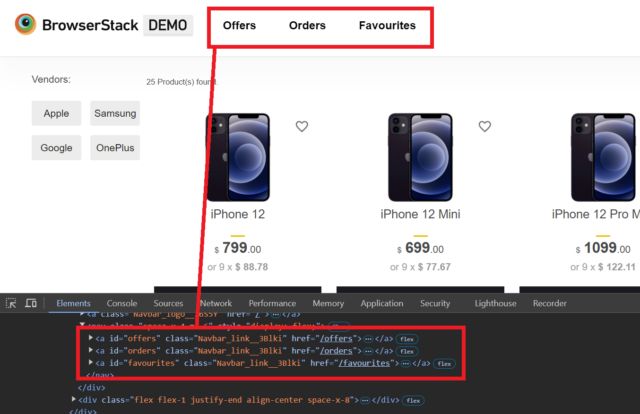This screenshot has width=640, height=414.
Task: Open the Console tab in DevTools
Action: tap(122, 303)
